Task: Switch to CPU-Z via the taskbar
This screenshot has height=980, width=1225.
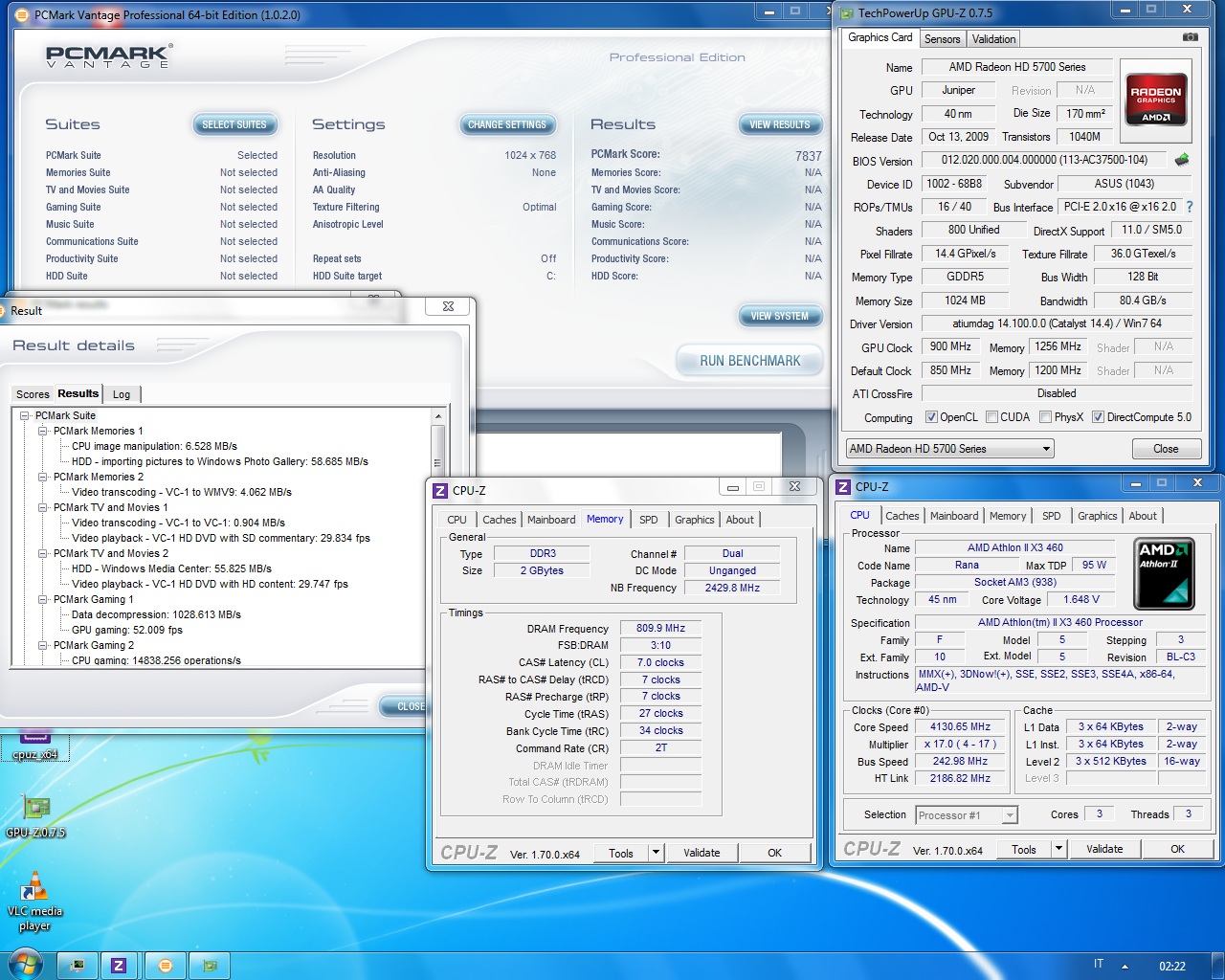Action: (x=119, y=966)
